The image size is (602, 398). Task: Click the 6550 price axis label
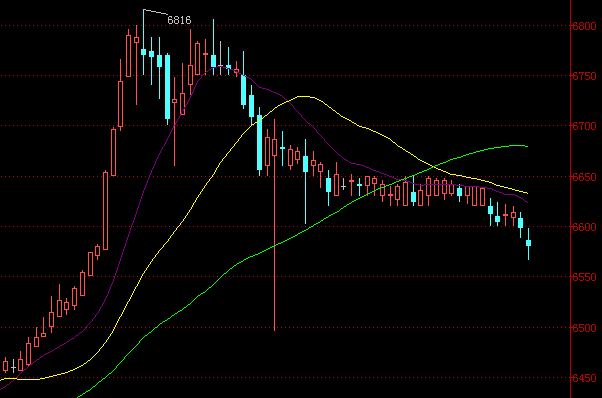point(584,277)
